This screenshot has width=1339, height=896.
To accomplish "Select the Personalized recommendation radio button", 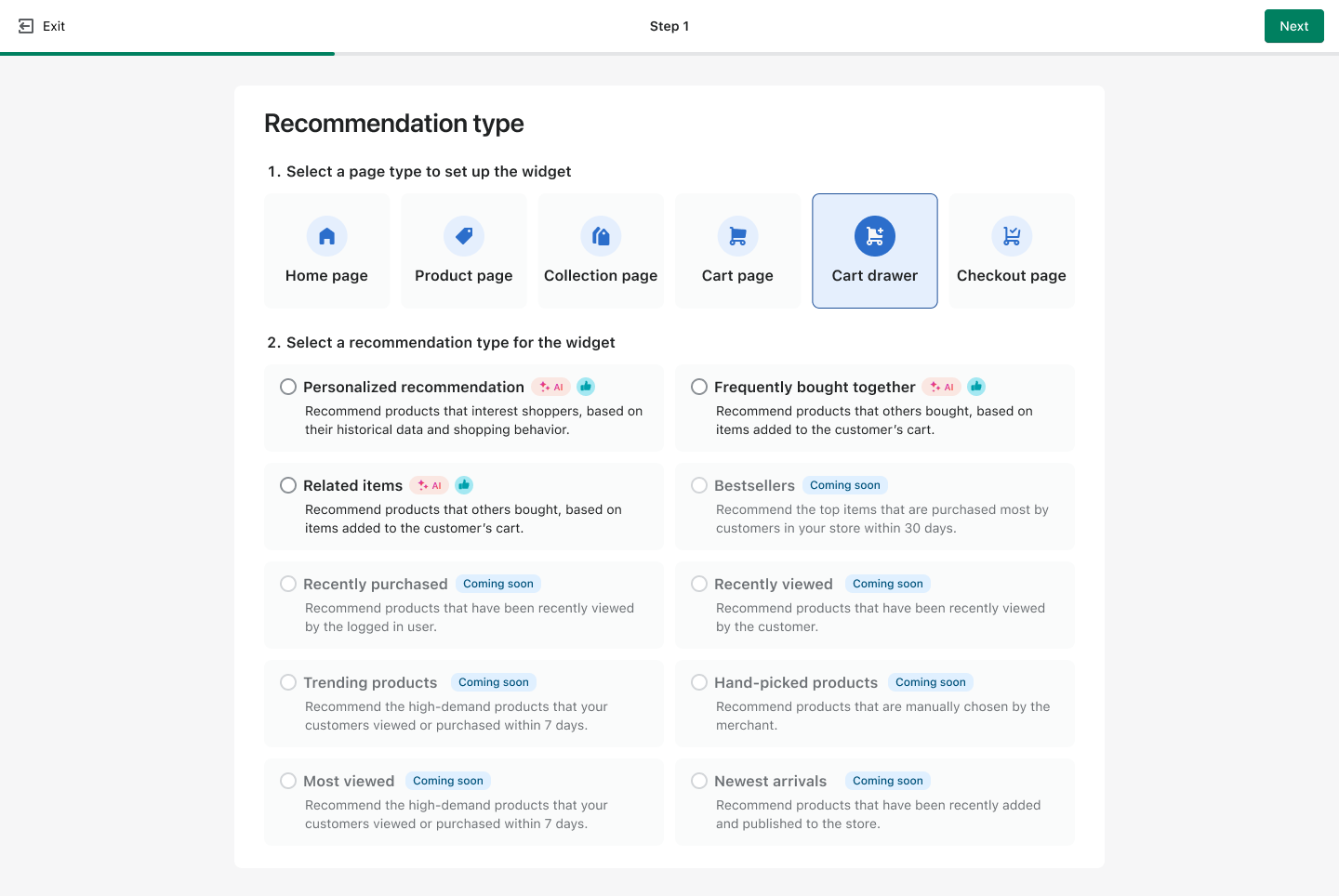I will 288,387.
